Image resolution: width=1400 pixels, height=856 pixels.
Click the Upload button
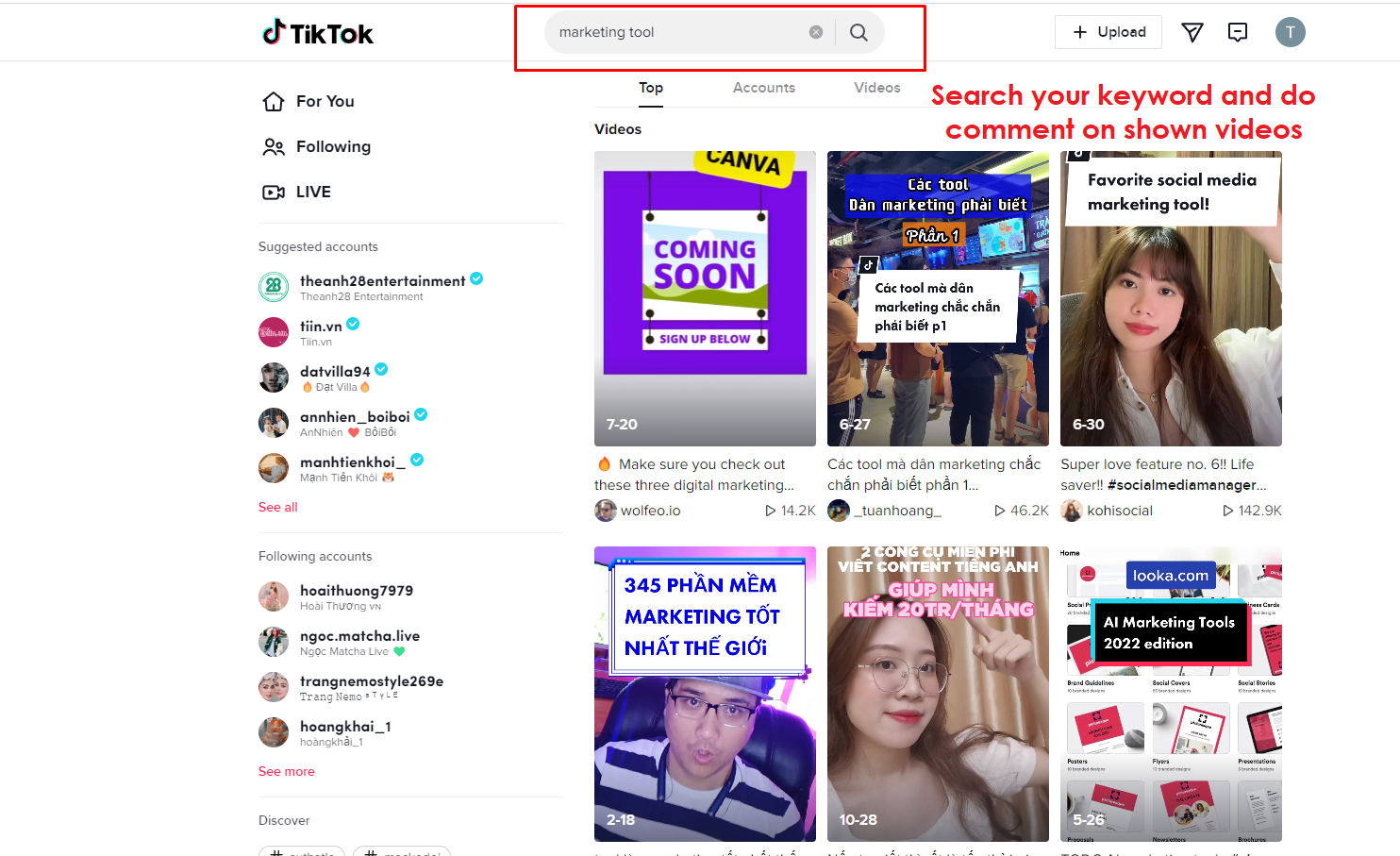pyautogui.click(x=1108, y=32)
